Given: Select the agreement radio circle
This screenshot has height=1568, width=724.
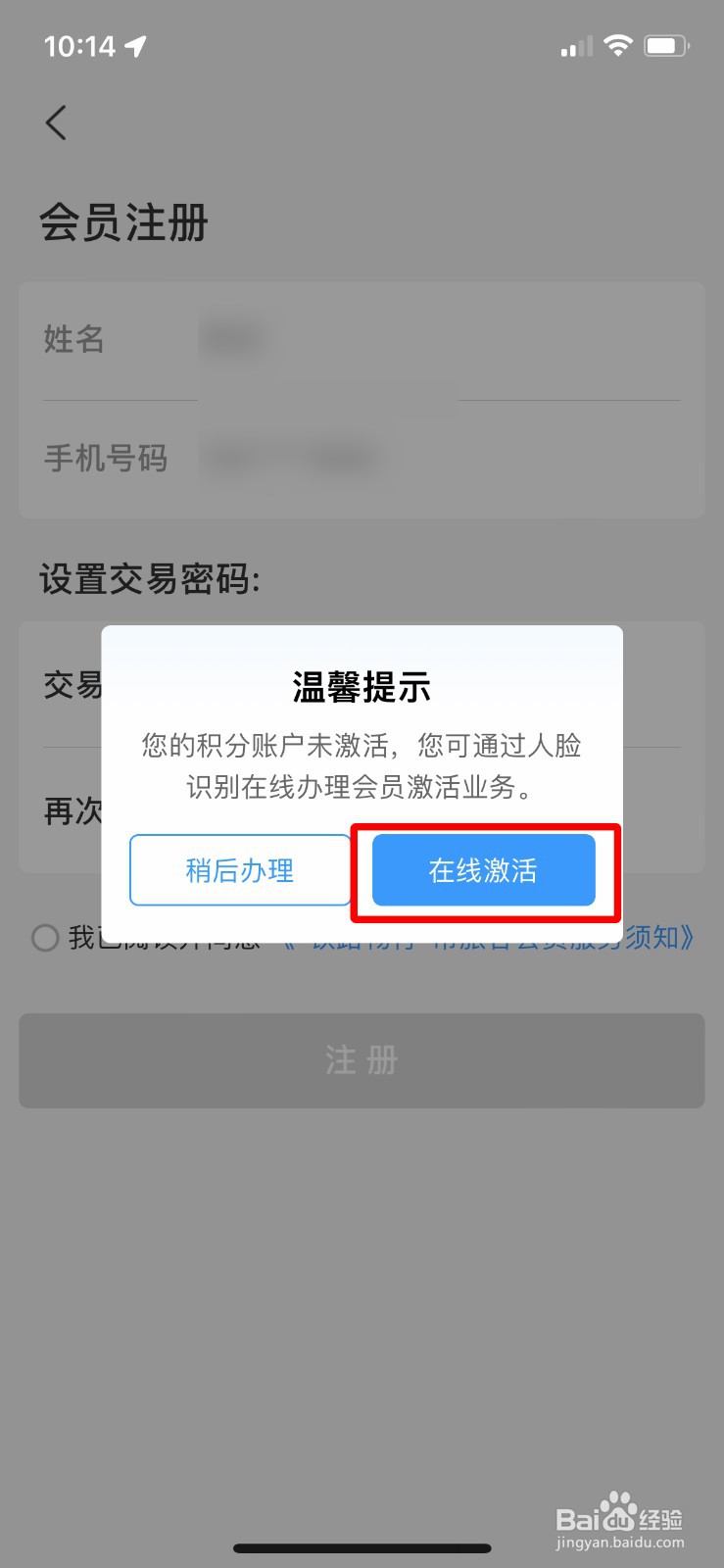Looking at the screenshot, I should pos(45,938).
